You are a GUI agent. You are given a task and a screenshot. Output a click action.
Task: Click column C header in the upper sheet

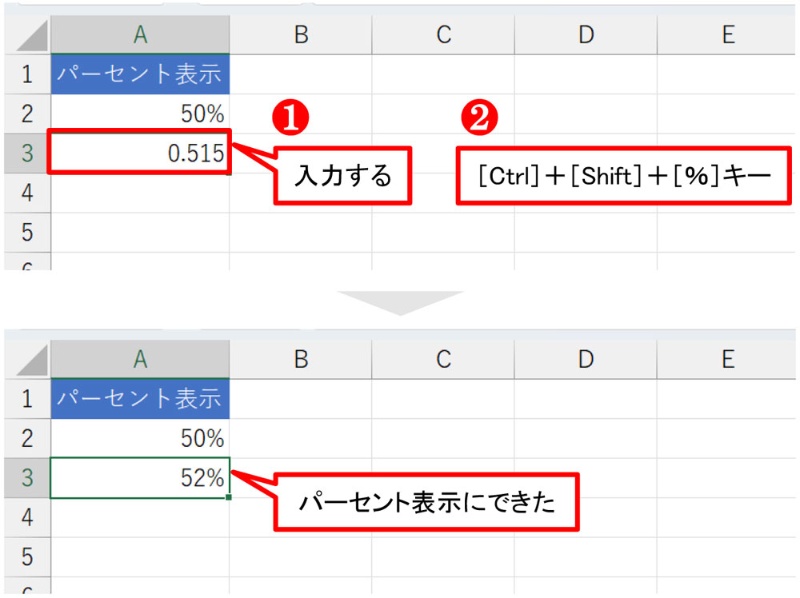442,33
